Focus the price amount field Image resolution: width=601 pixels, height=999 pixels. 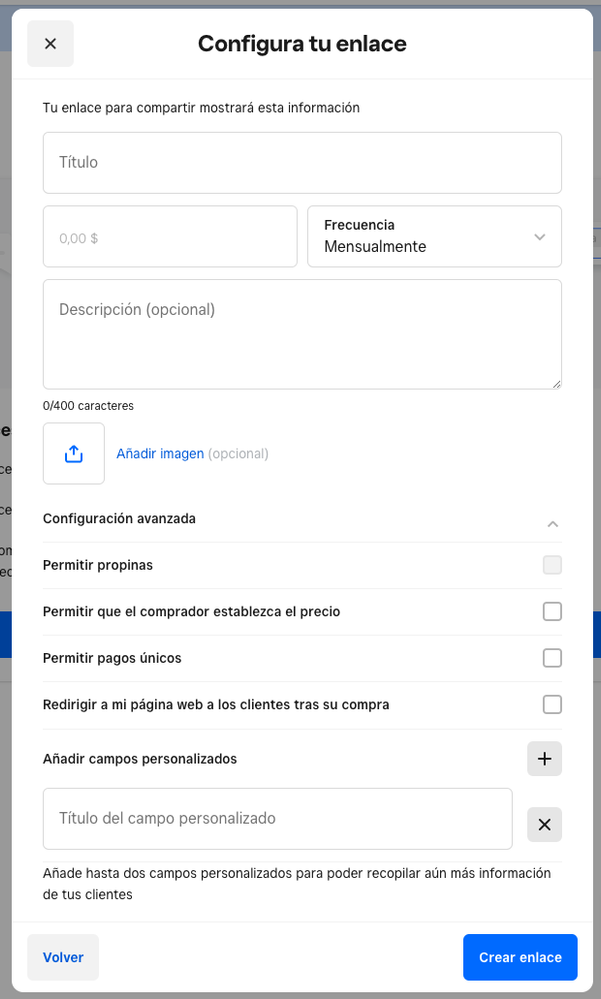170,237
